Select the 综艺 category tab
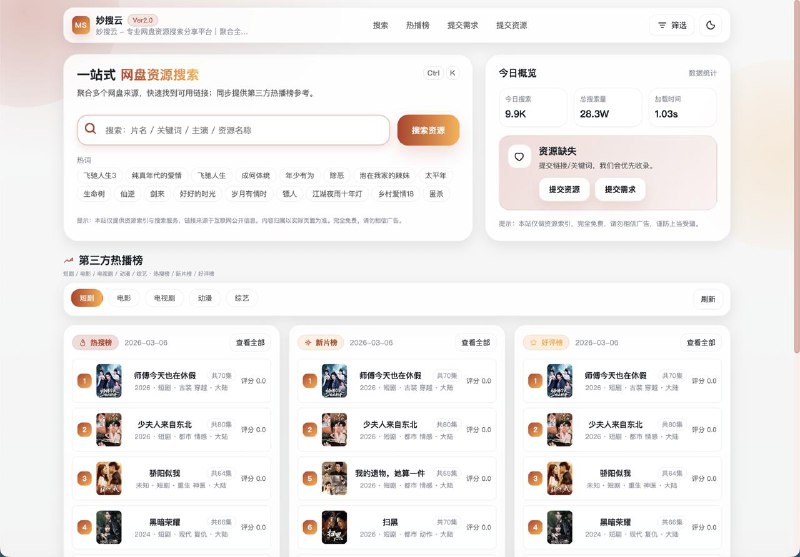This screenshot has height=557, width=800. (242, 298)
